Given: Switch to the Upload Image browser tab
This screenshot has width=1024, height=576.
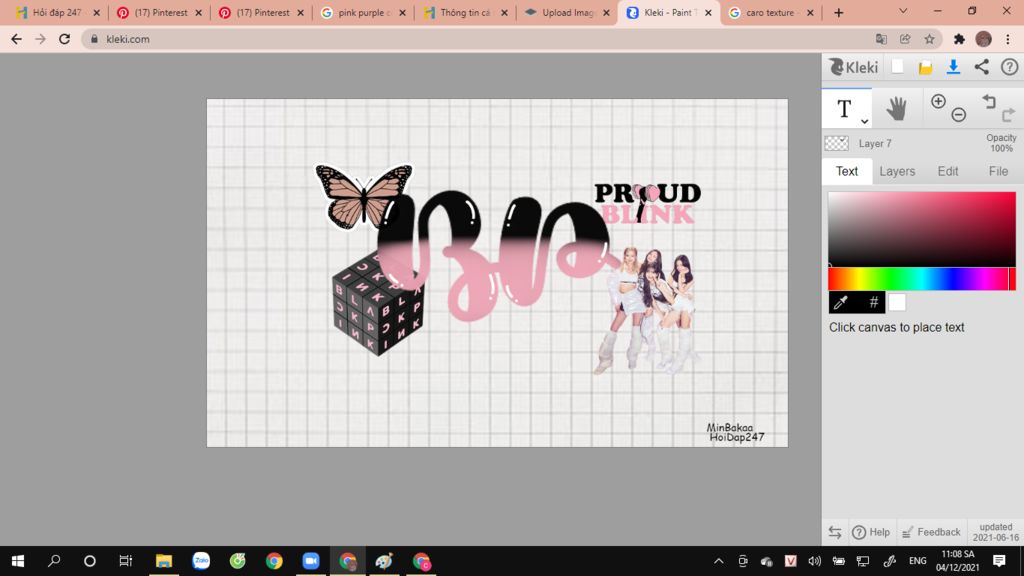Looking at the screenshot, I should (x=566, y=12).
